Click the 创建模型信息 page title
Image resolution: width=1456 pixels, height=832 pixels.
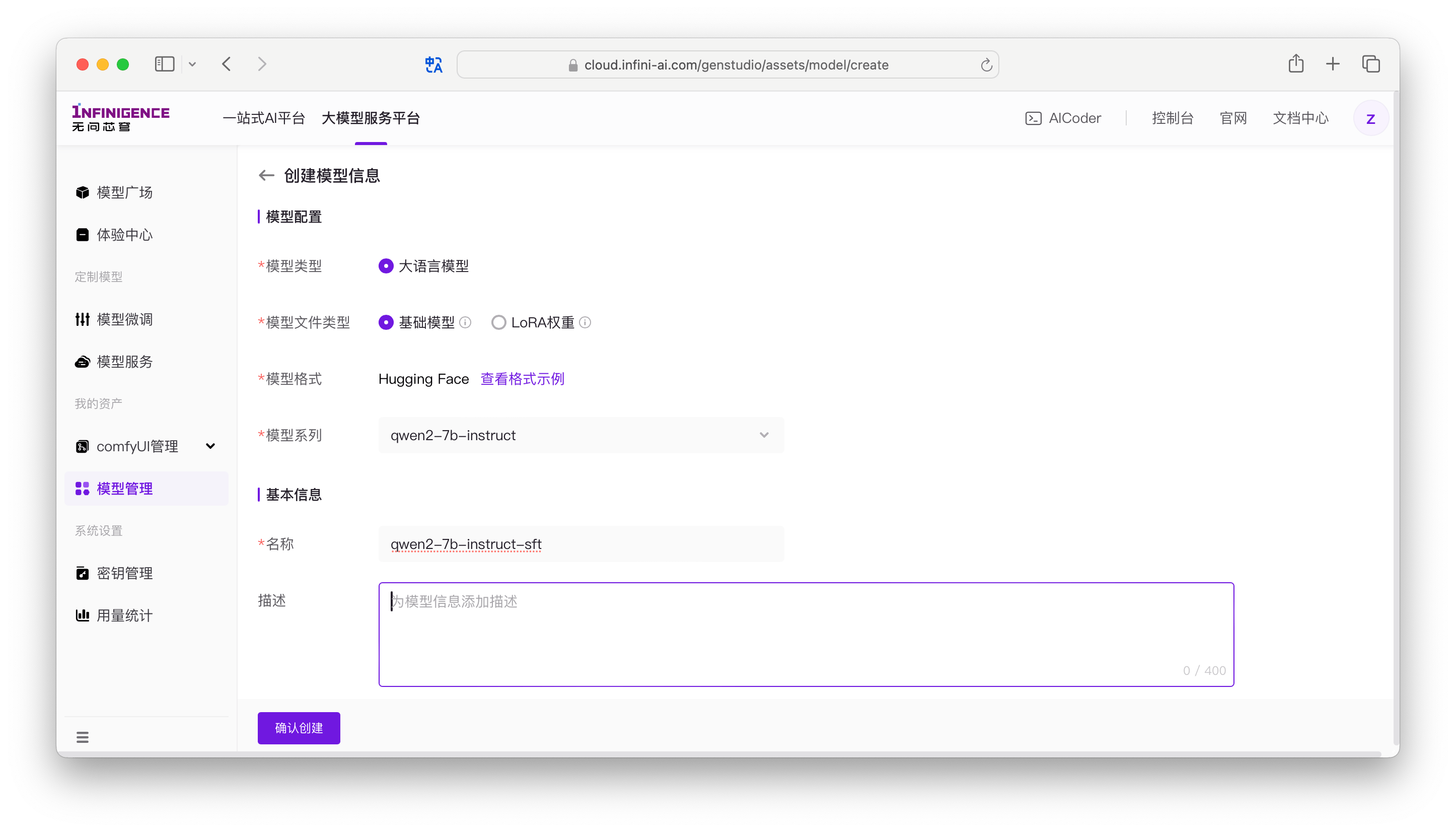[x=332, y=175]
